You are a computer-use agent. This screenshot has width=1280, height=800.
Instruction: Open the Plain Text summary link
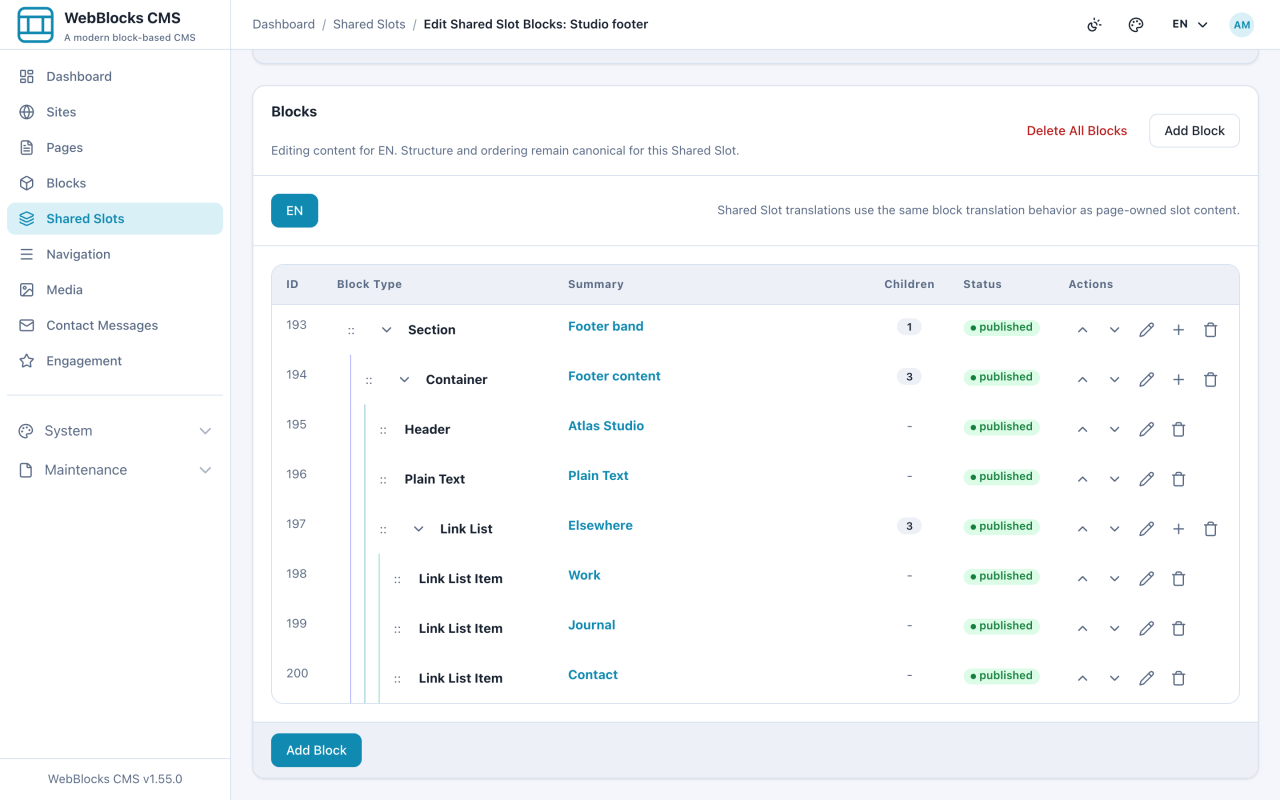click(x=598, y=476)
